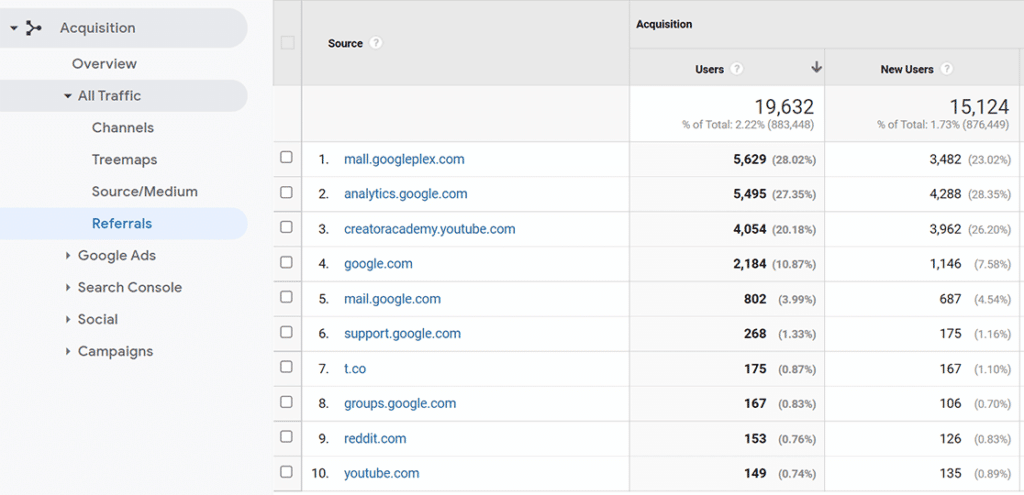Image resolution: width=1024 pixels, height=495 pixels.
Task: Click the new users value 687
Action: [x=950, y=299]
